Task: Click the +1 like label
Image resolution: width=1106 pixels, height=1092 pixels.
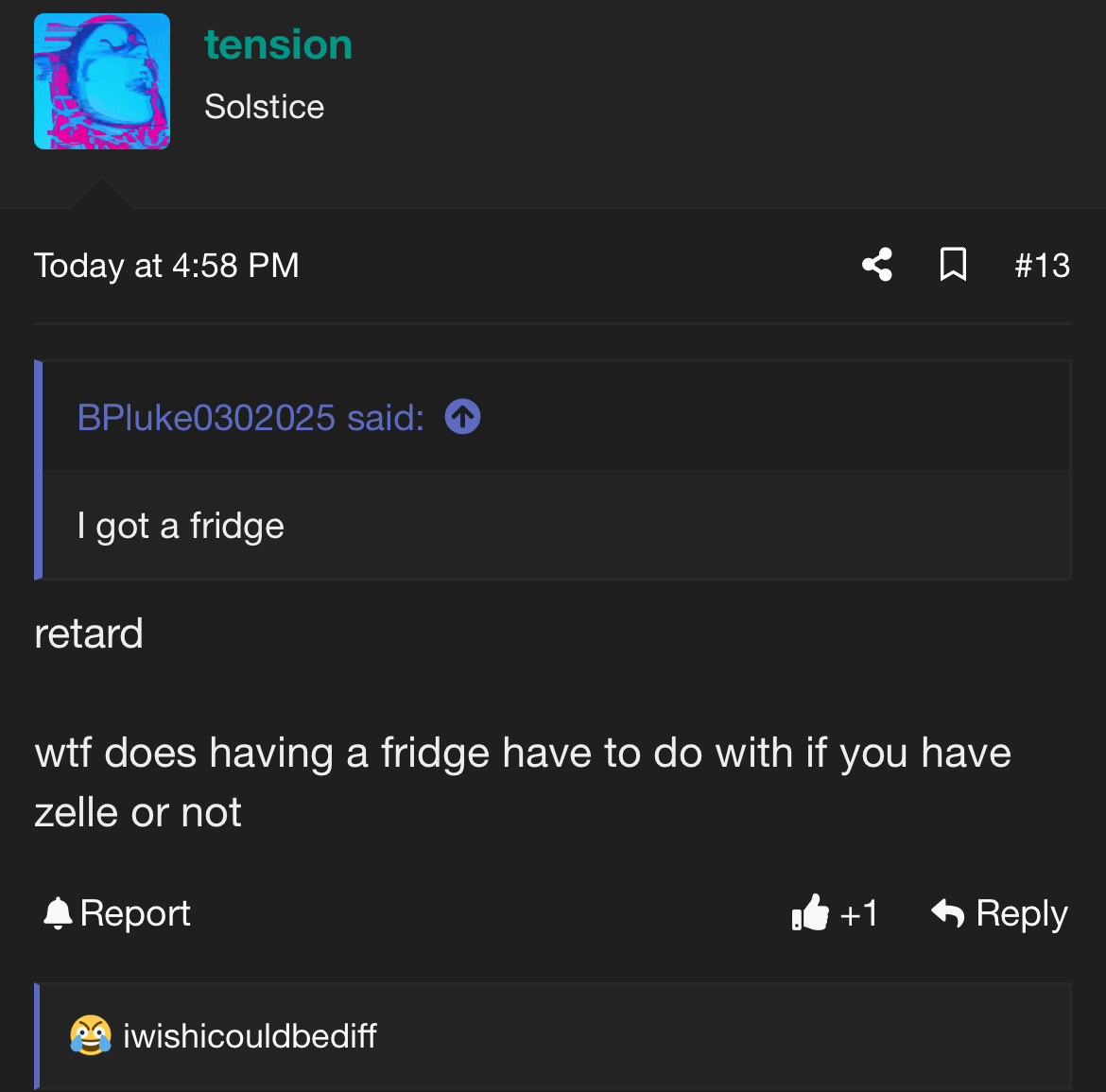Action: 858,913
